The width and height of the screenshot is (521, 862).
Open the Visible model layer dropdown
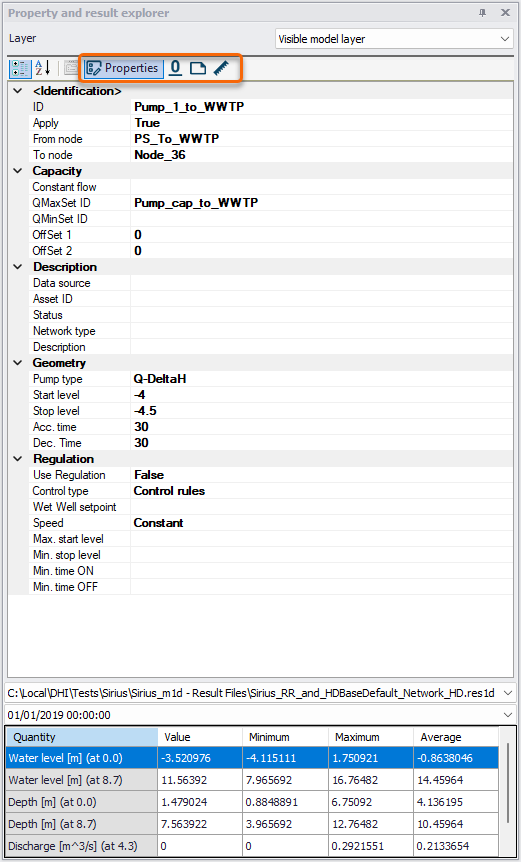point(394,39)
